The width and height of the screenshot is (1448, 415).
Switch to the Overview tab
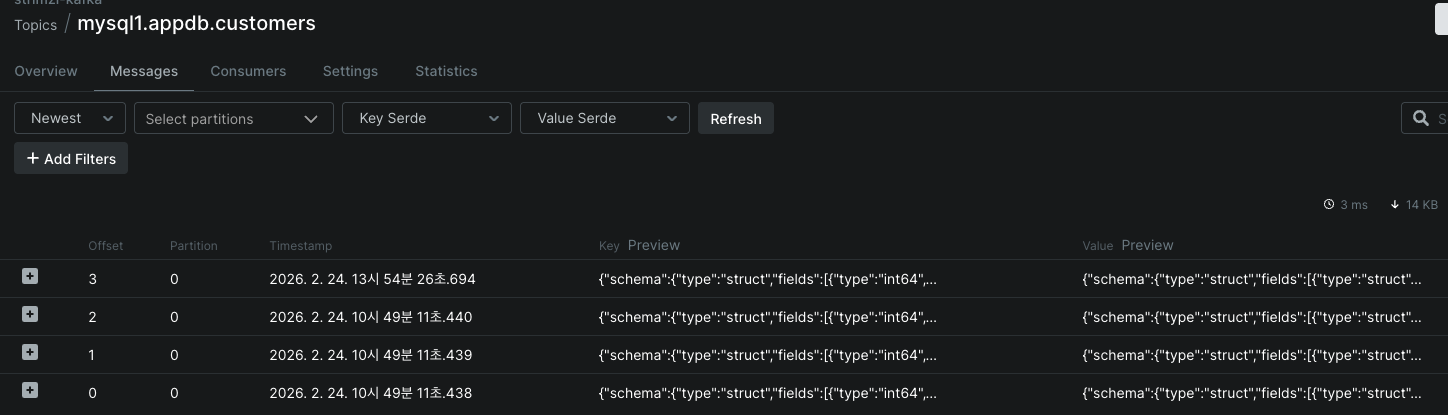tap(46, 71)
